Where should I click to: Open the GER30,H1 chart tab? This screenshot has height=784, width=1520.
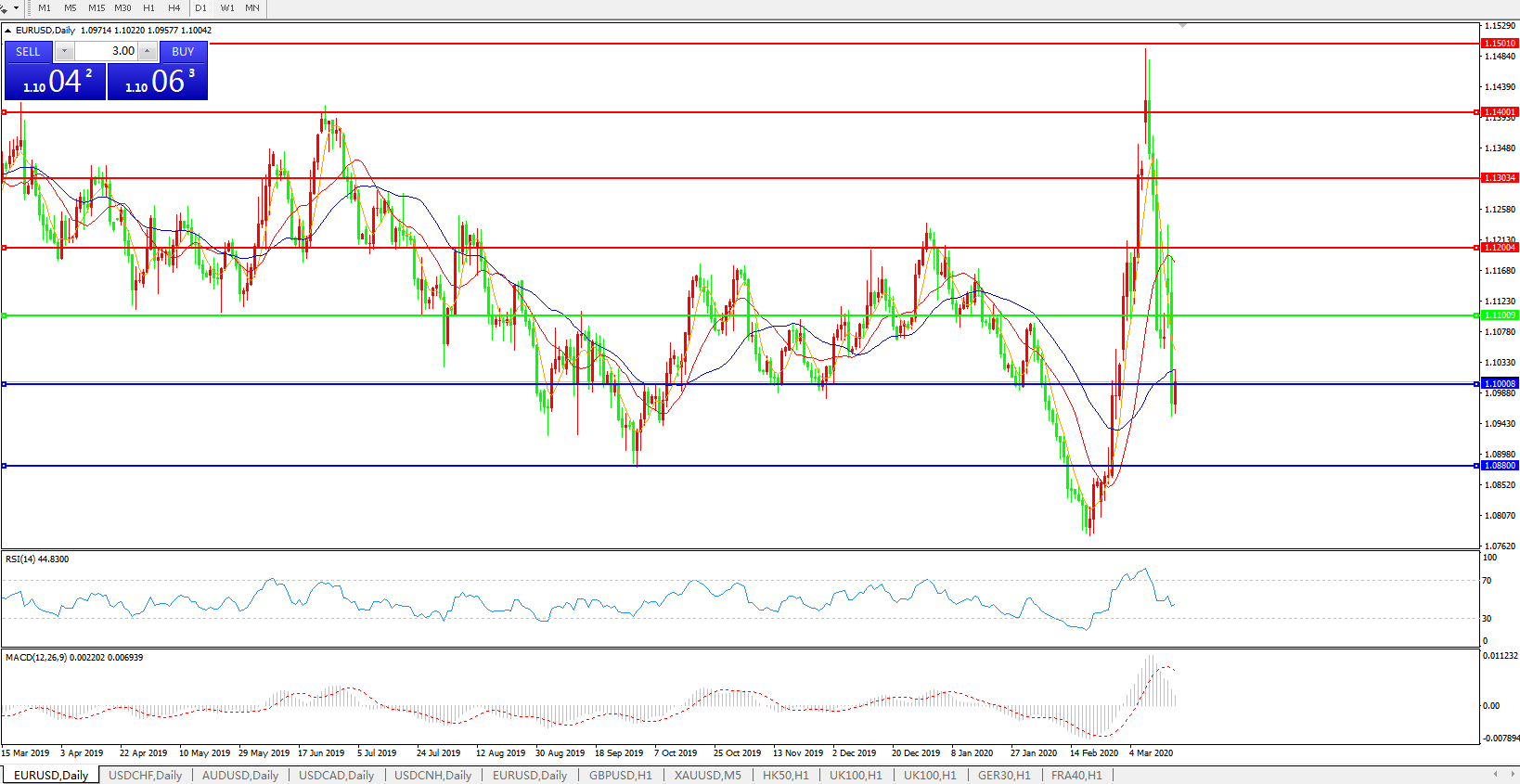pos(1004,776)
